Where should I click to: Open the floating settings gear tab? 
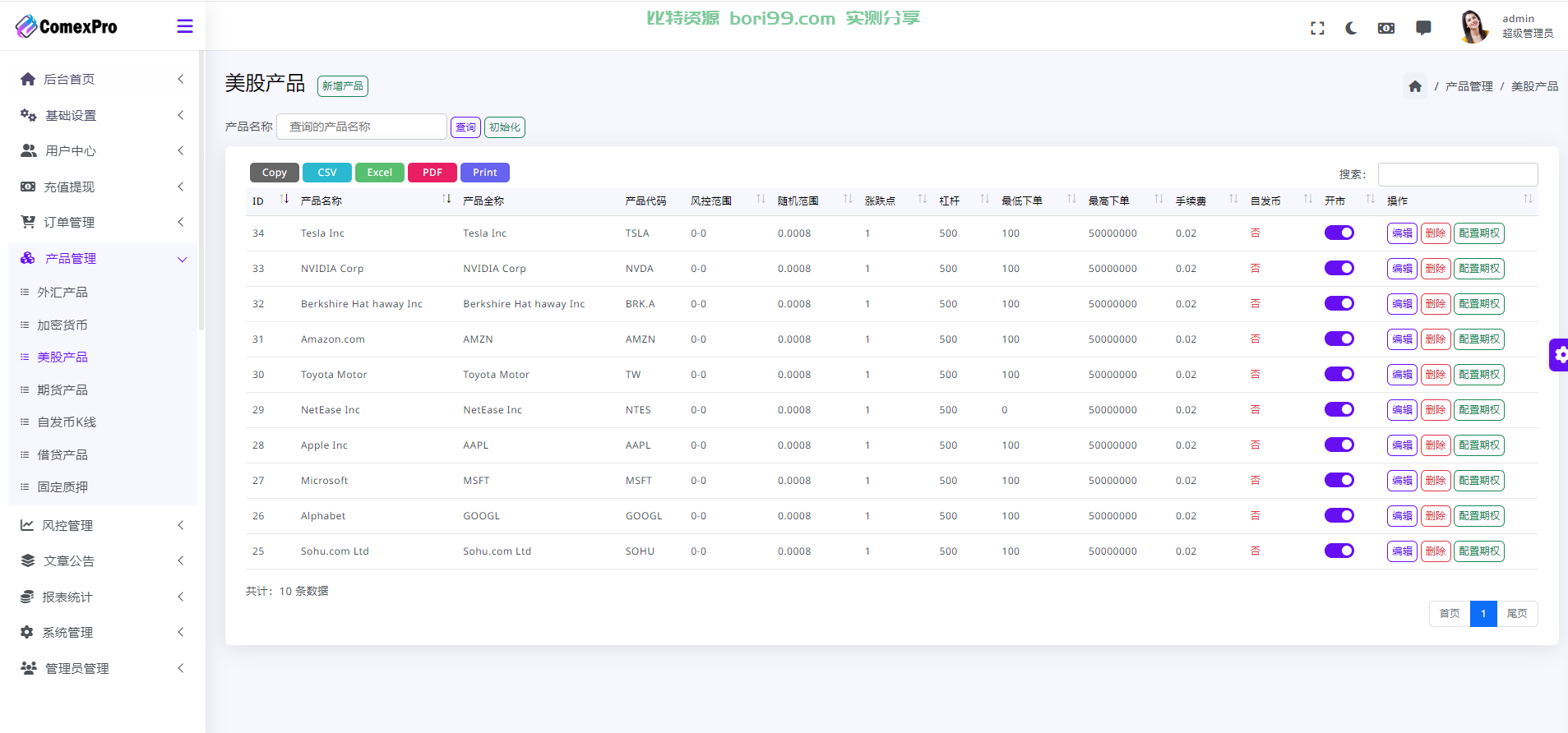(1559, 355)
